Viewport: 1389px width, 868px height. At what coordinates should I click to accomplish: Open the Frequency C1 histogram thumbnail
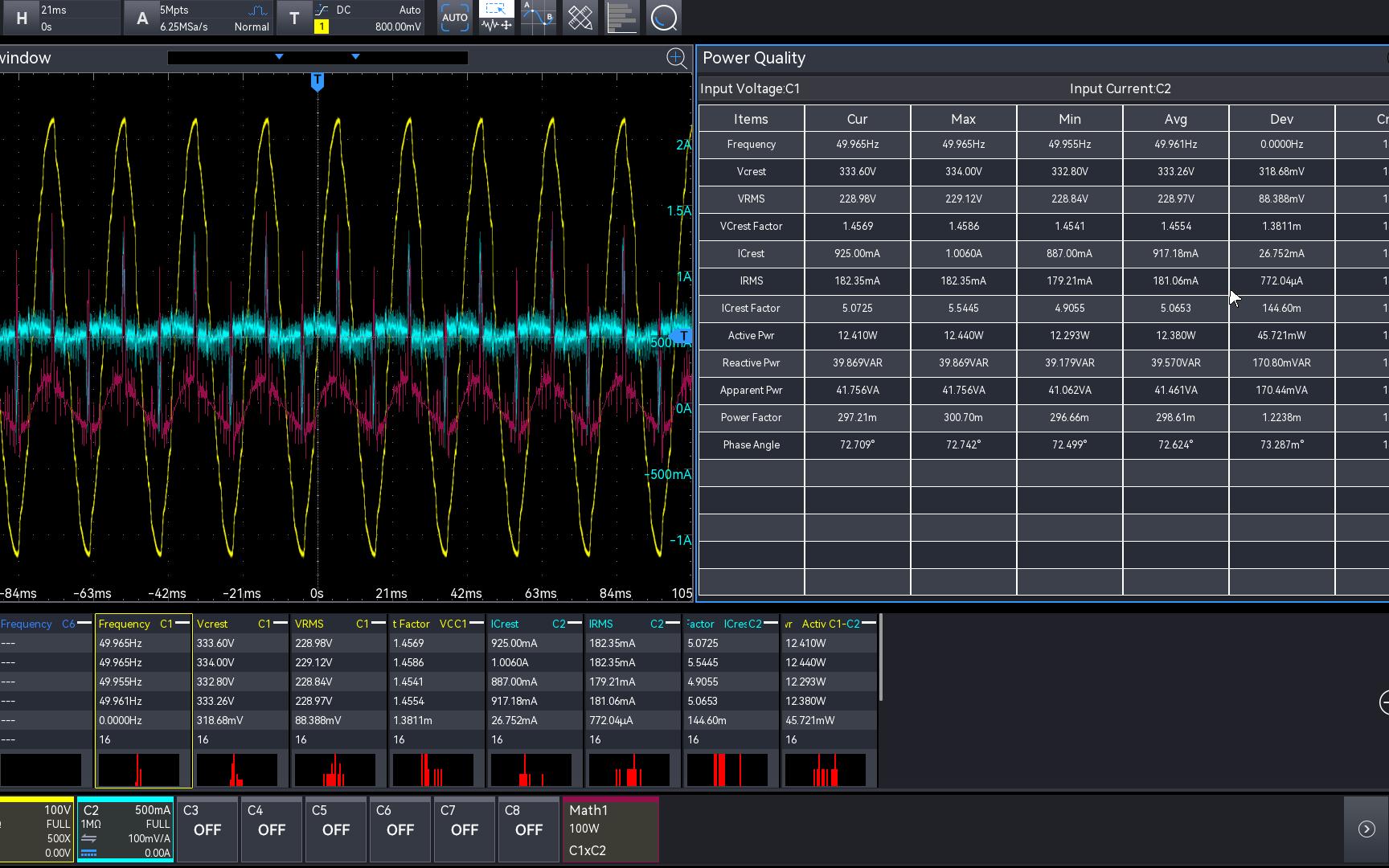pyautogui.click(x=138, y=770)
